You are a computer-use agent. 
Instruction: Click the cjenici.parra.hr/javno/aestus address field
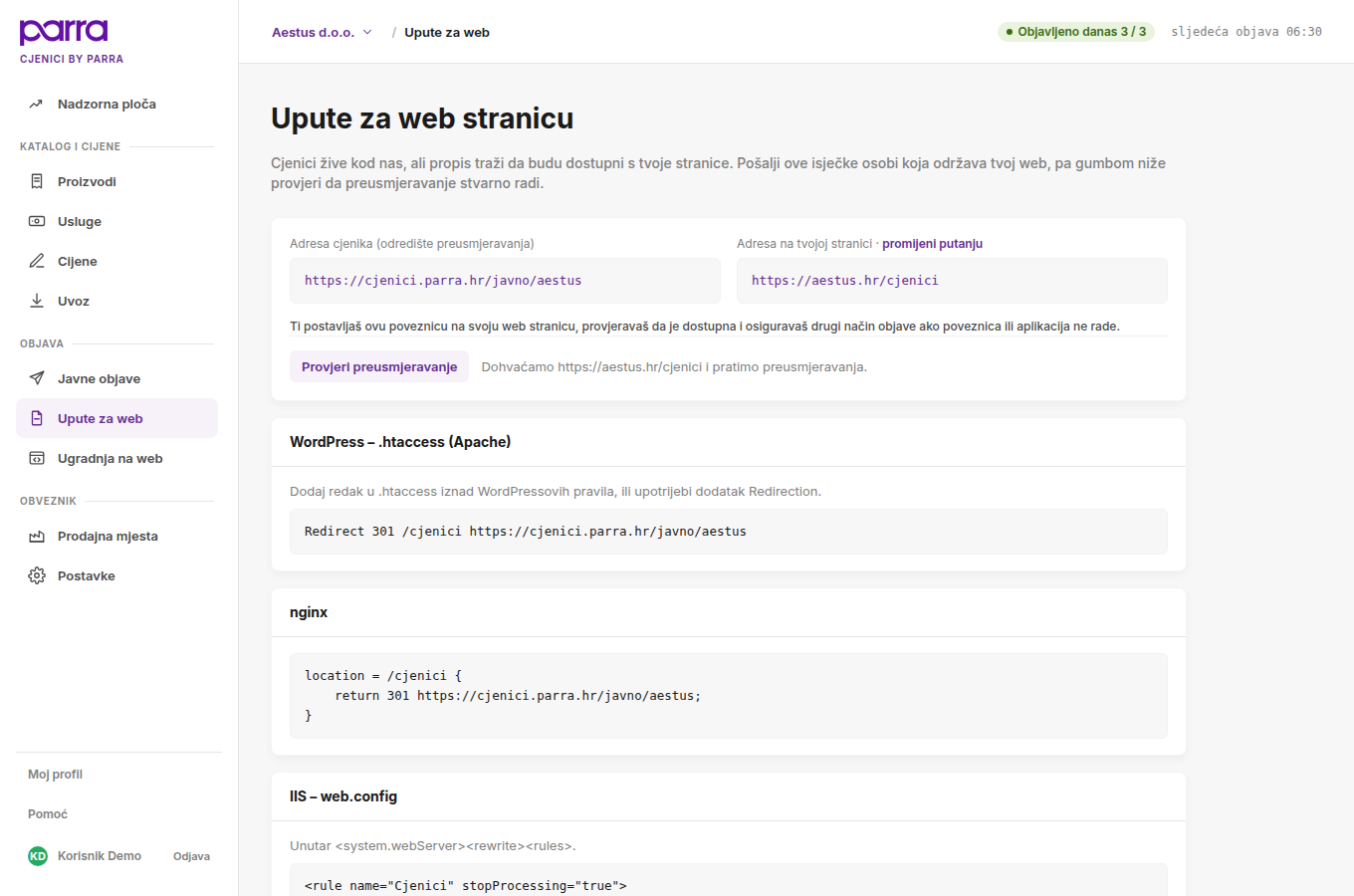(505, 281)
